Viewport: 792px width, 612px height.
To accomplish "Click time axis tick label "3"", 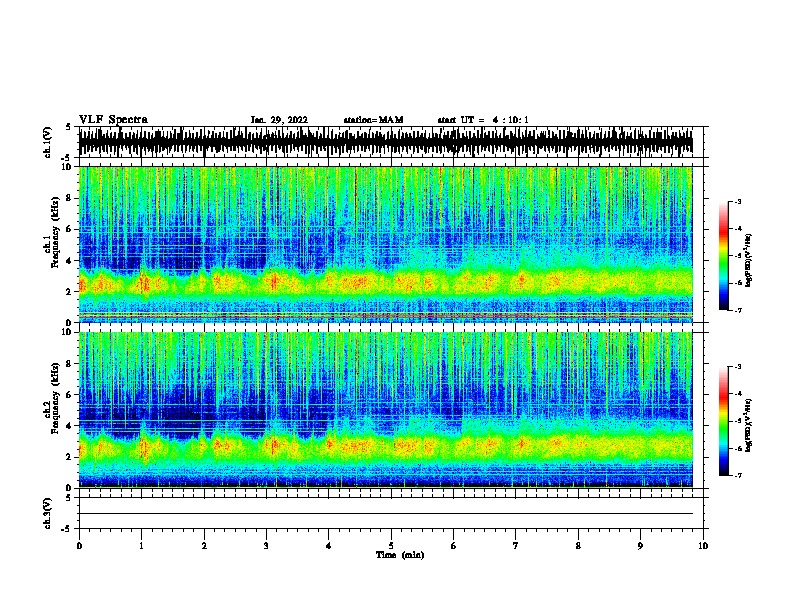I will (x=266, y=546).
